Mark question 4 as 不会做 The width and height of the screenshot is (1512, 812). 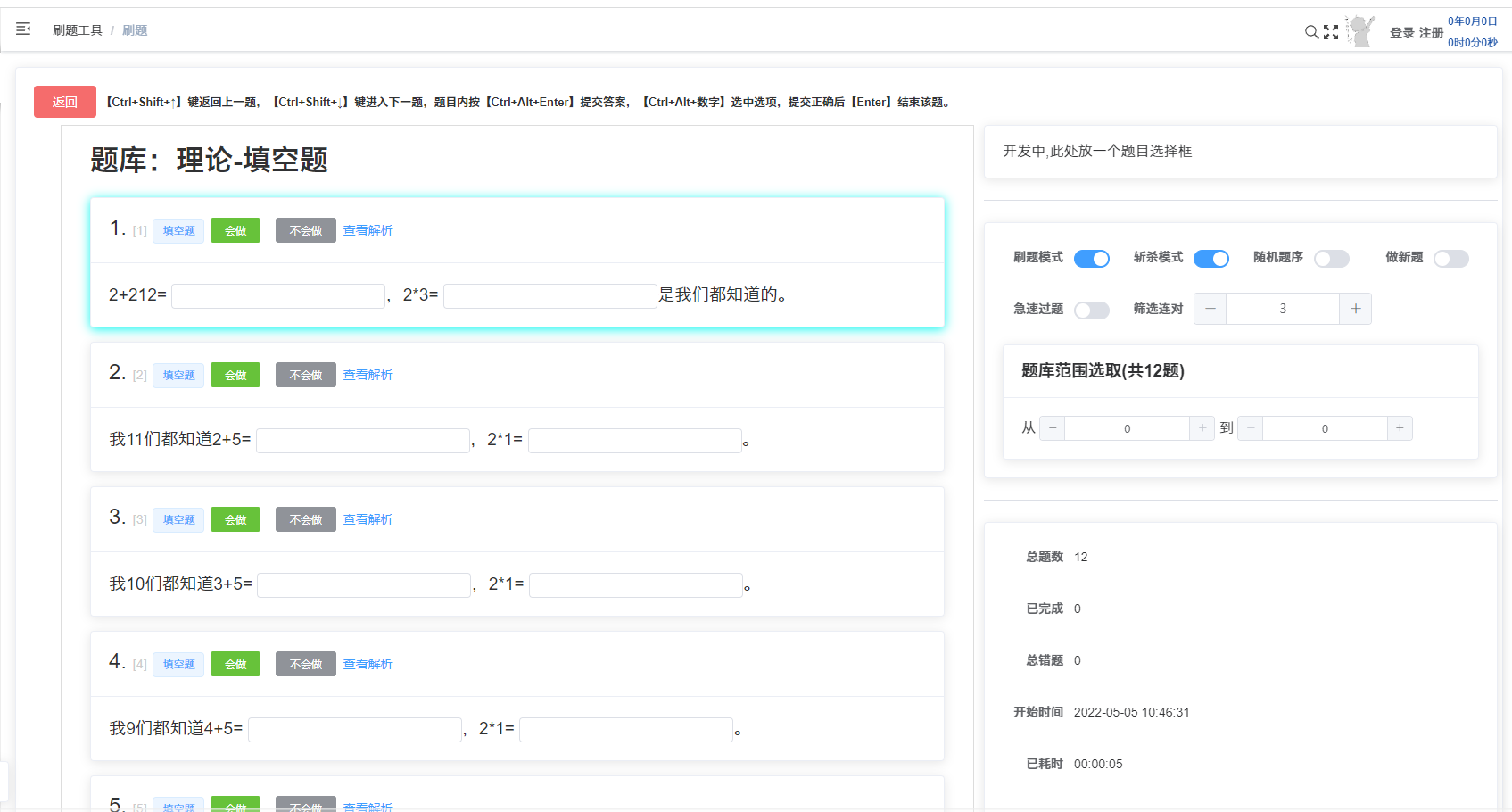[x=306, y=664]
